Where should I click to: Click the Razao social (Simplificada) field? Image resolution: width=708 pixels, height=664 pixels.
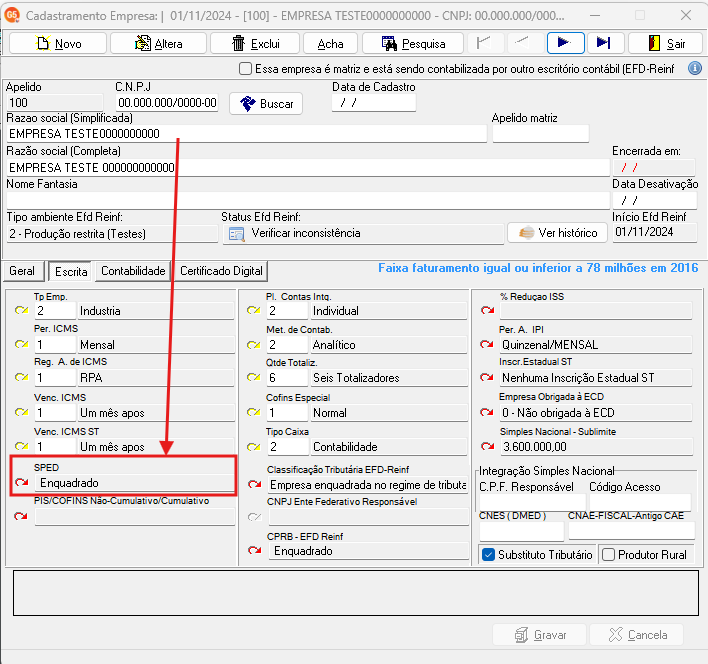pyautogui.click(x=247, y=134)
